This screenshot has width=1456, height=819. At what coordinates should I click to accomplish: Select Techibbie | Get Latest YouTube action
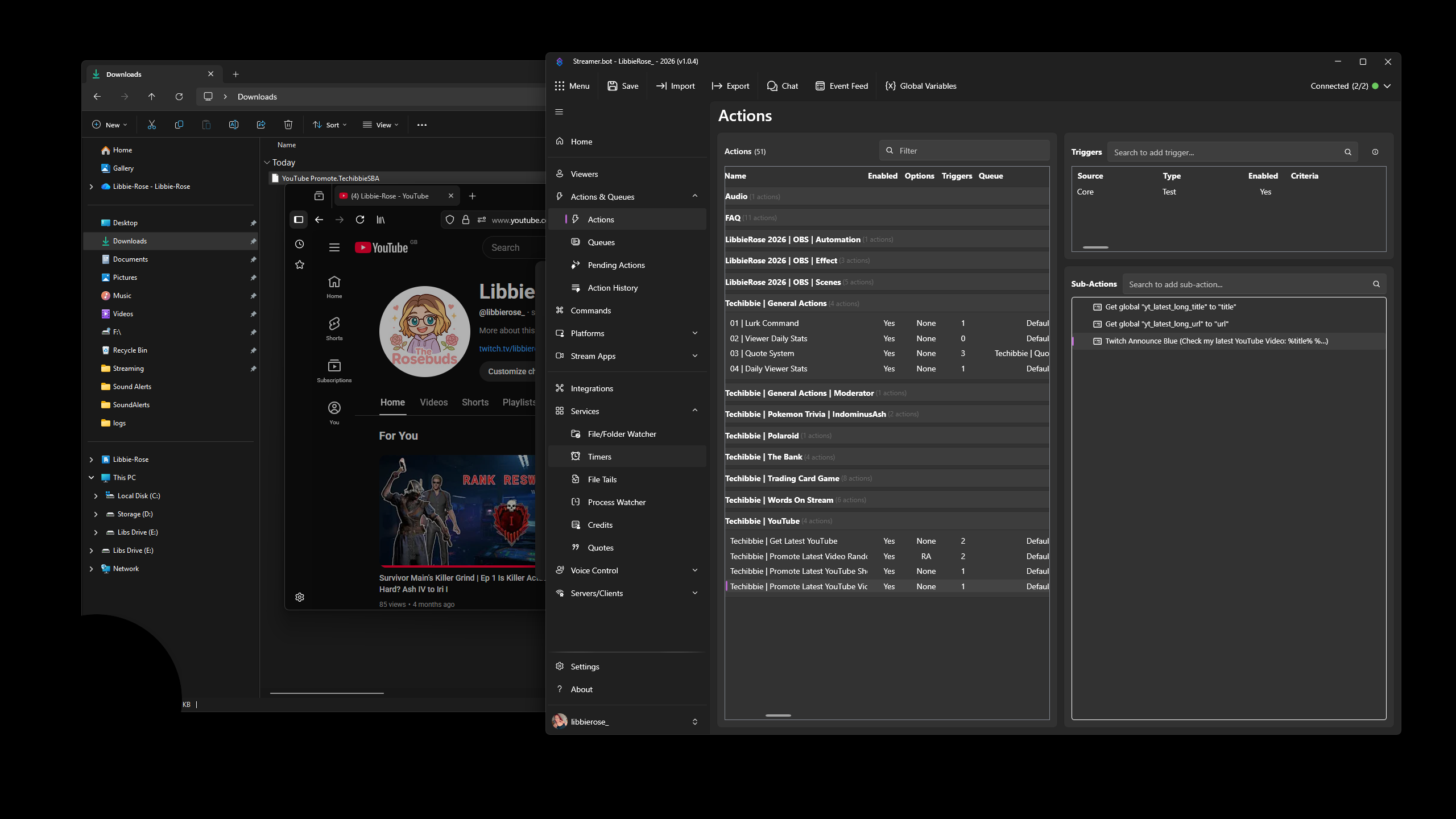[887, 541]
